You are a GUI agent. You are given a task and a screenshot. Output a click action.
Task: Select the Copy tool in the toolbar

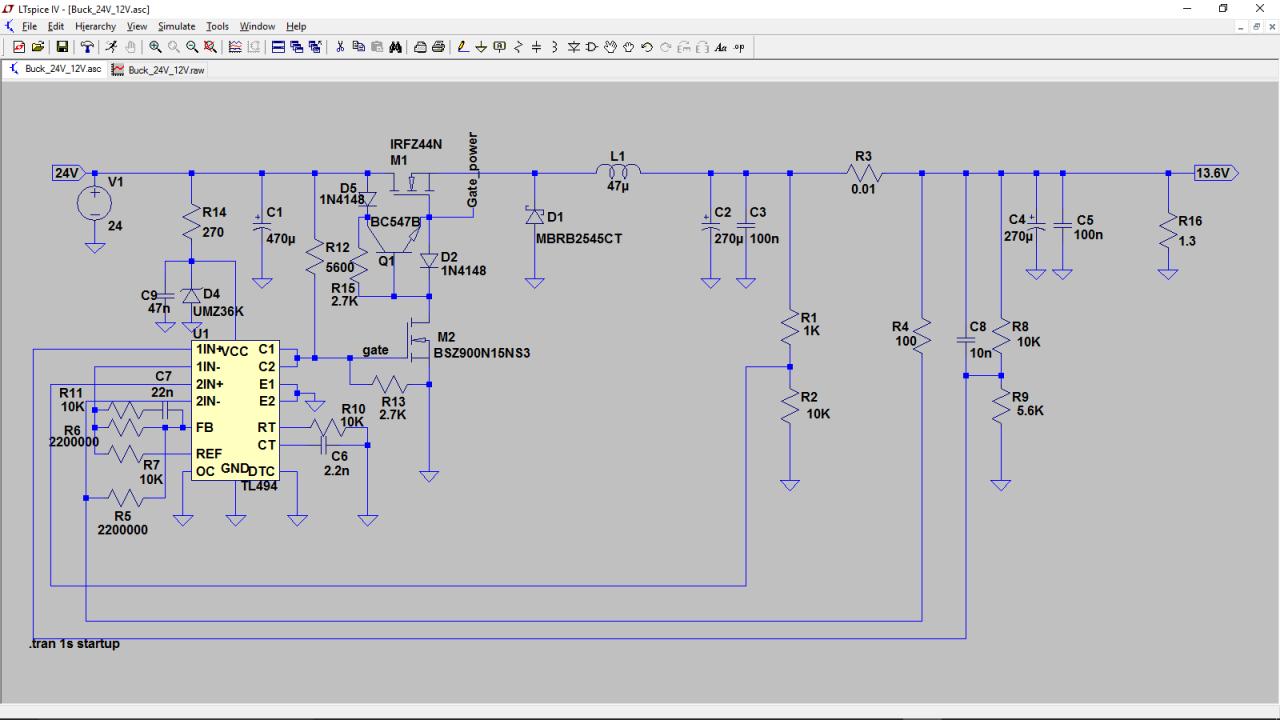coord(359,47)
